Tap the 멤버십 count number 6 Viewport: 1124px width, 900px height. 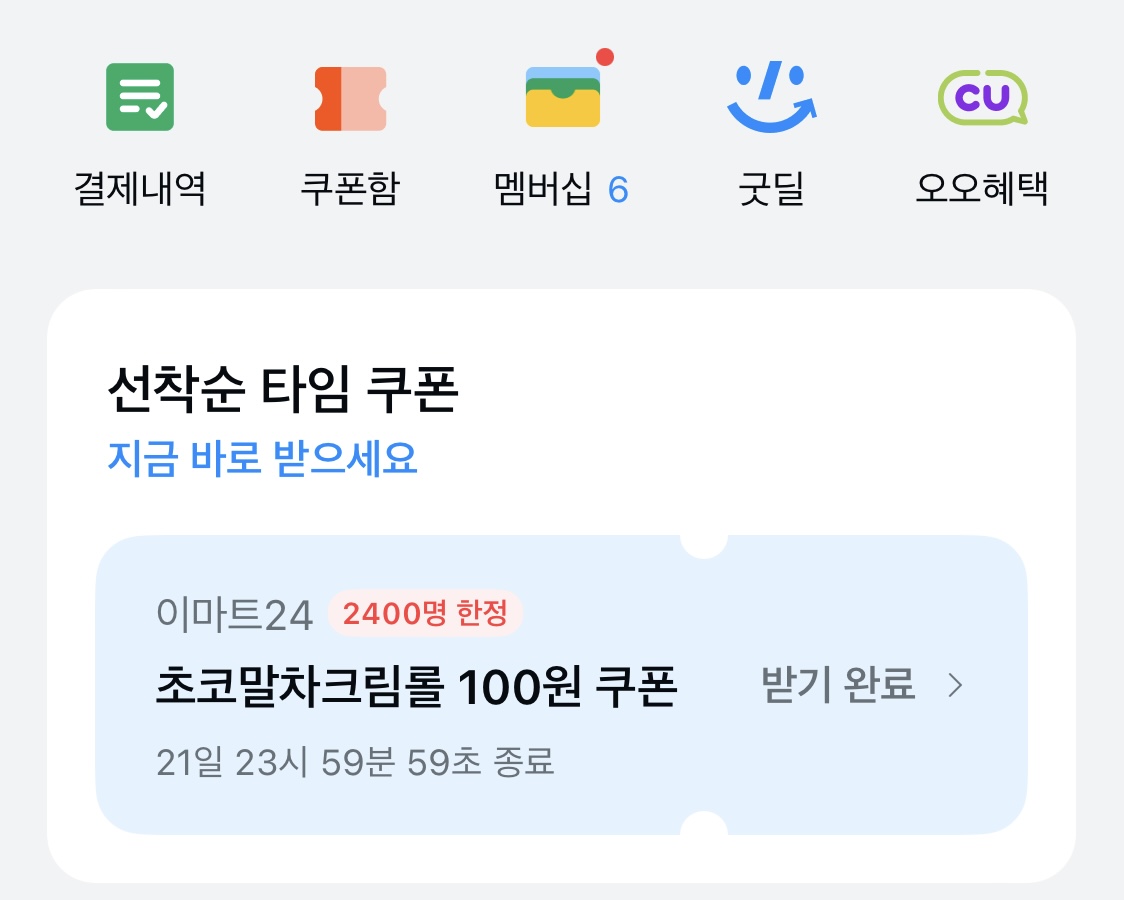coord(618,191)
